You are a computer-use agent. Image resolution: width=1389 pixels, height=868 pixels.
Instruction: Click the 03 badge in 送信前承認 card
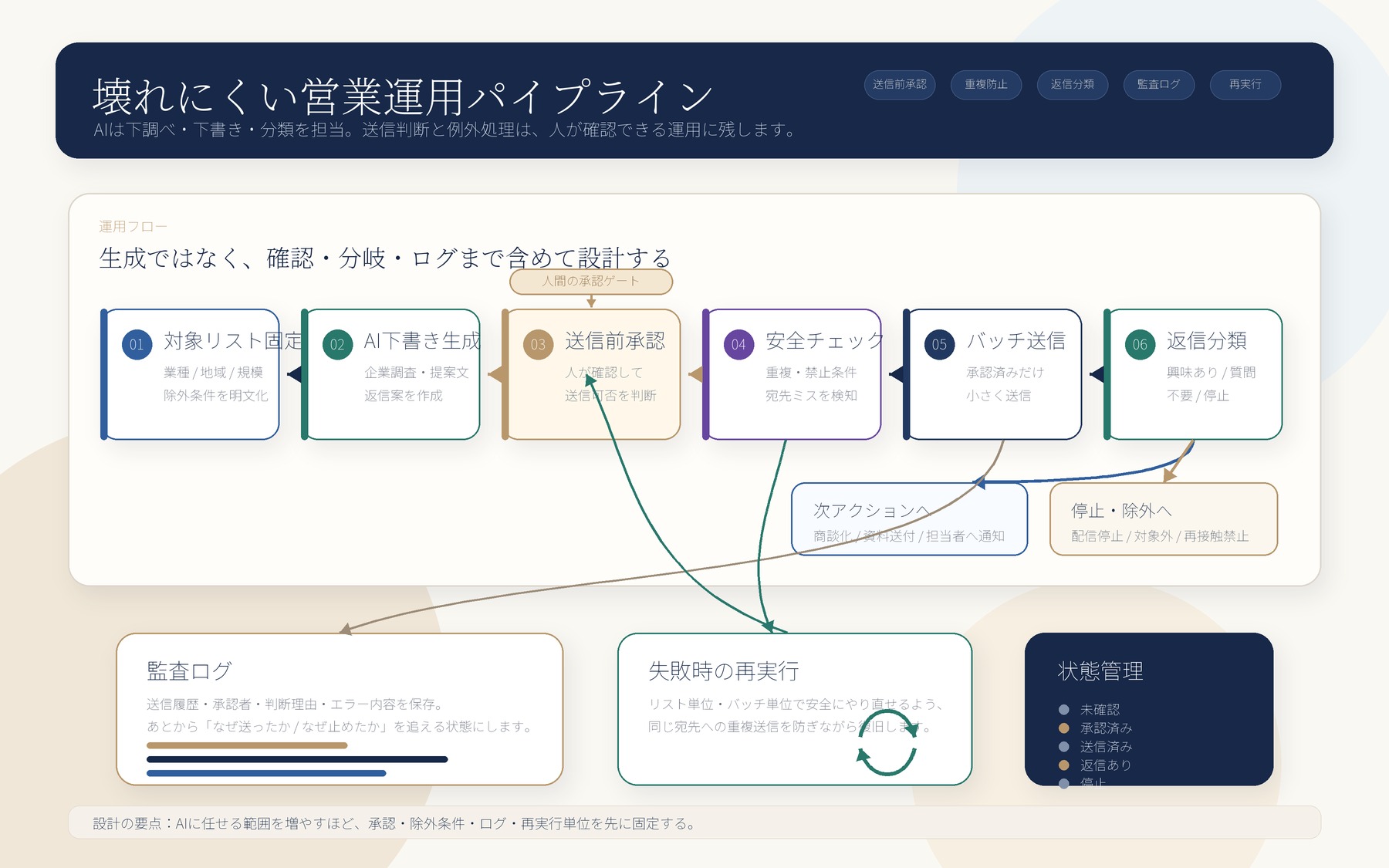coord(538,343)
